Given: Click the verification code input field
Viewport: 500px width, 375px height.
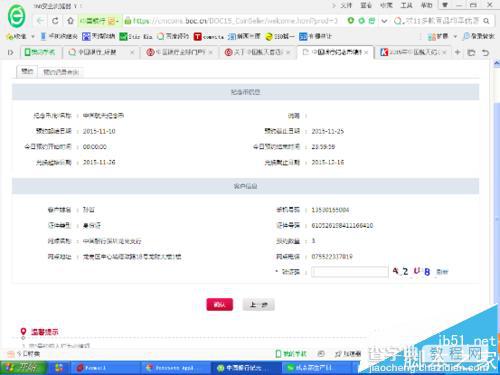Looking at the screenshot, I should [349, 272].
